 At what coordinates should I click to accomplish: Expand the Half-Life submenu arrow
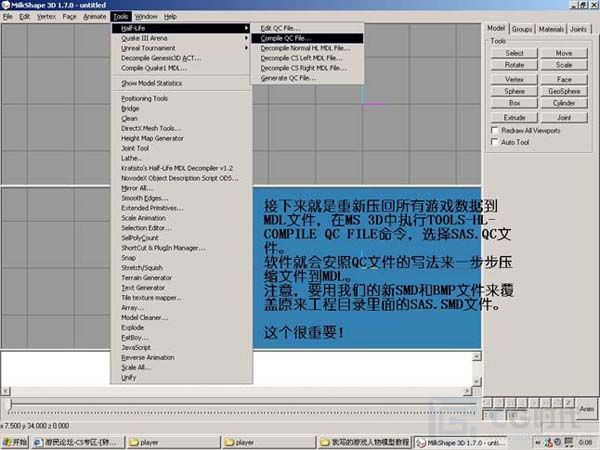(x=246, y=28)
